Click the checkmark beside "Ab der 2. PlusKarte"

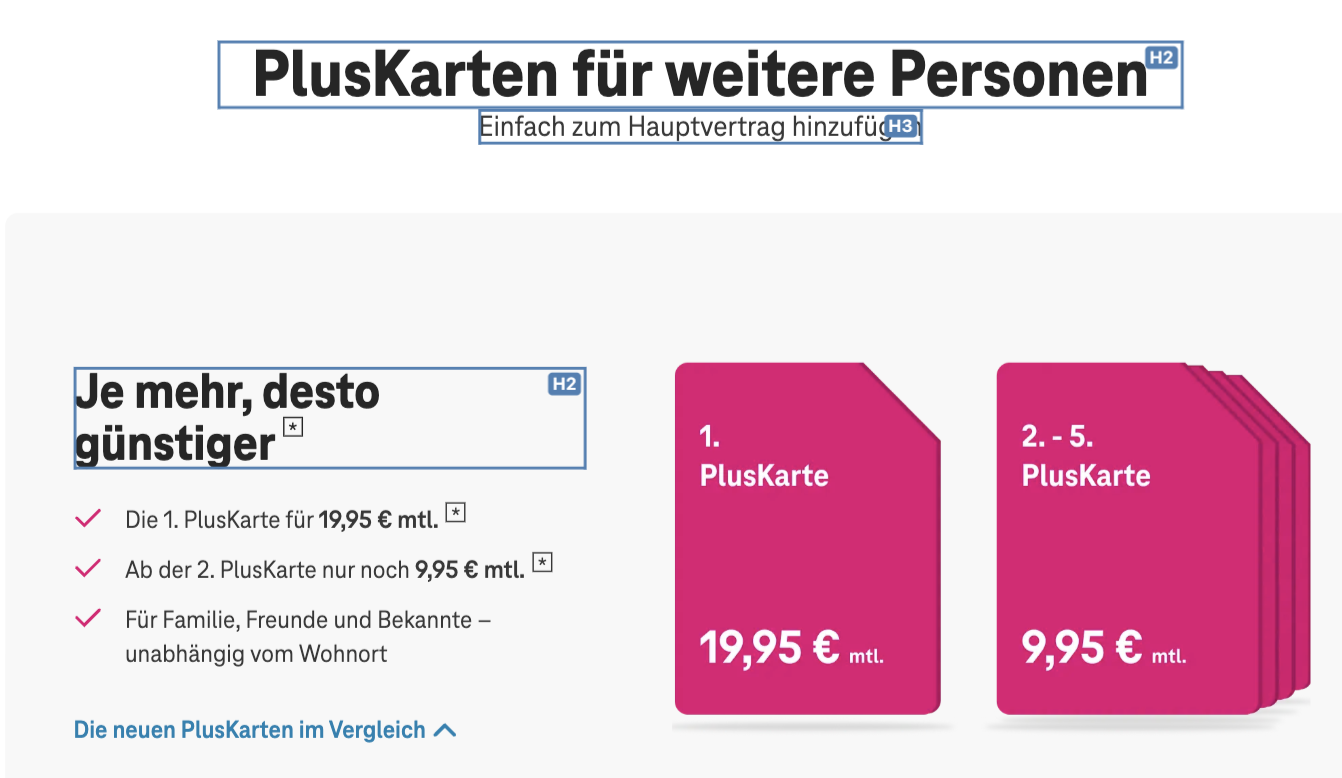88,568
